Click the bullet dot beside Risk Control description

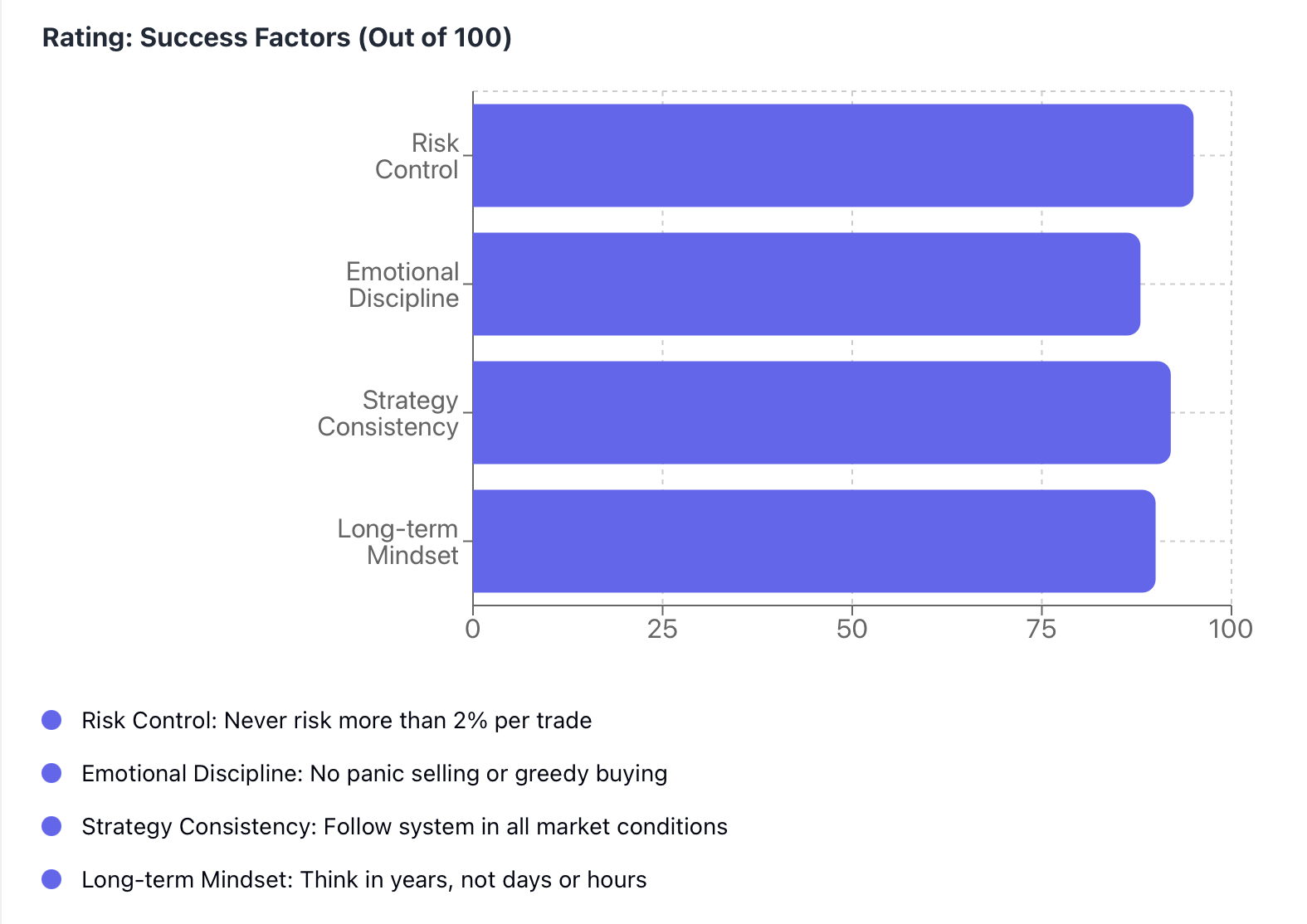[51, 720]
